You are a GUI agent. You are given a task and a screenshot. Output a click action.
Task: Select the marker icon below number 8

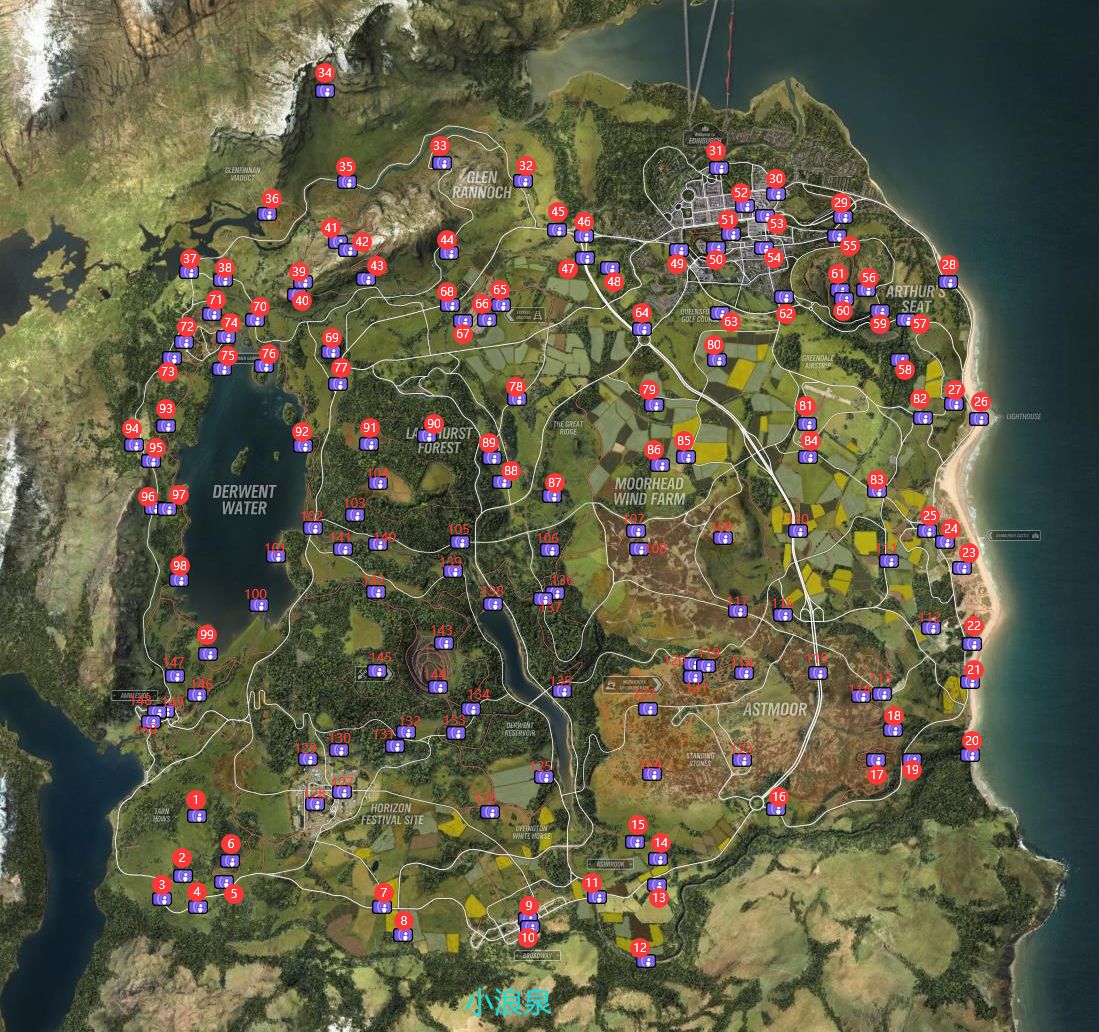(x=403, y=935)
